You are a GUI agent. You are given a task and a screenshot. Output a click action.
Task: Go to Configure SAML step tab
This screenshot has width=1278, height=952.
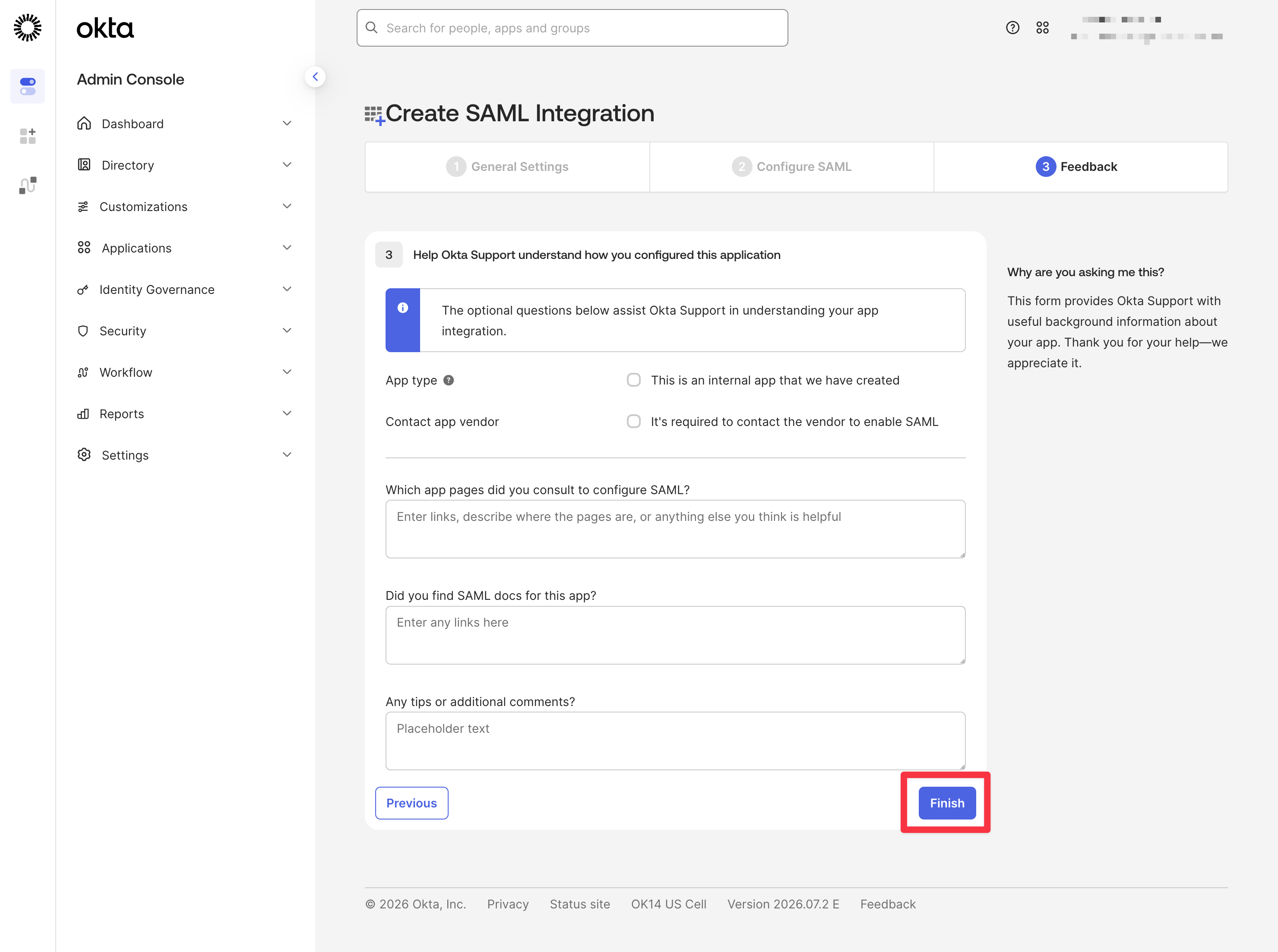pyautogui.click(x=791, y=167)
